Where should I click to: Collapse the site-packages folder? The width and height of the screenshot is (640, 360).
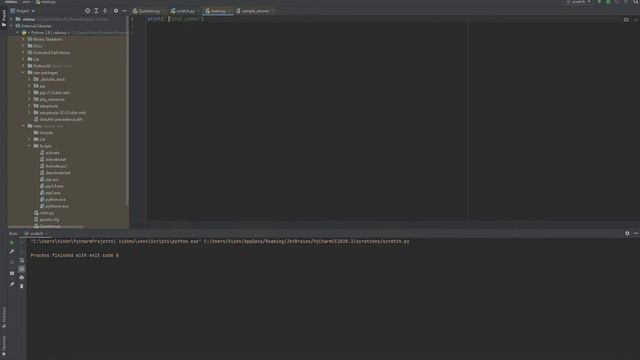[24, 73]
